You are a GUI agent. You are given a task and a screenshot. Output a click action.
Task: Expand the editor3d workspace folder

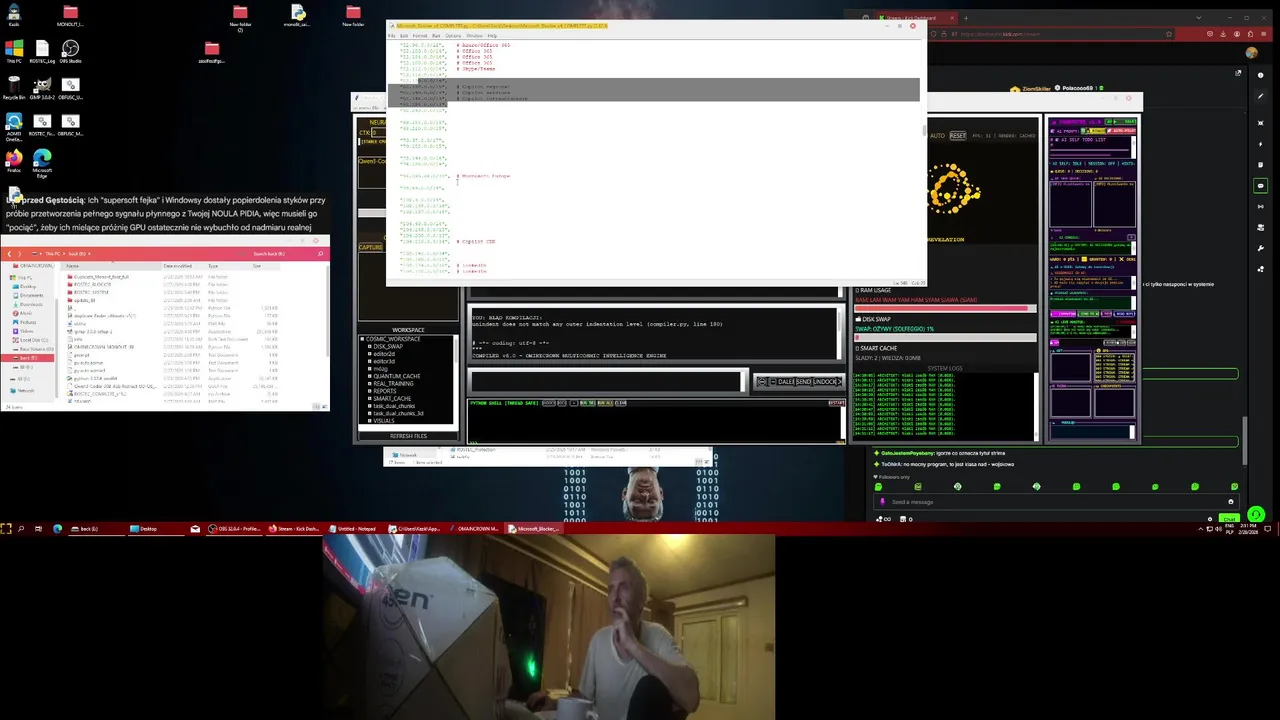pyautogui.click(x=369, y=361)
